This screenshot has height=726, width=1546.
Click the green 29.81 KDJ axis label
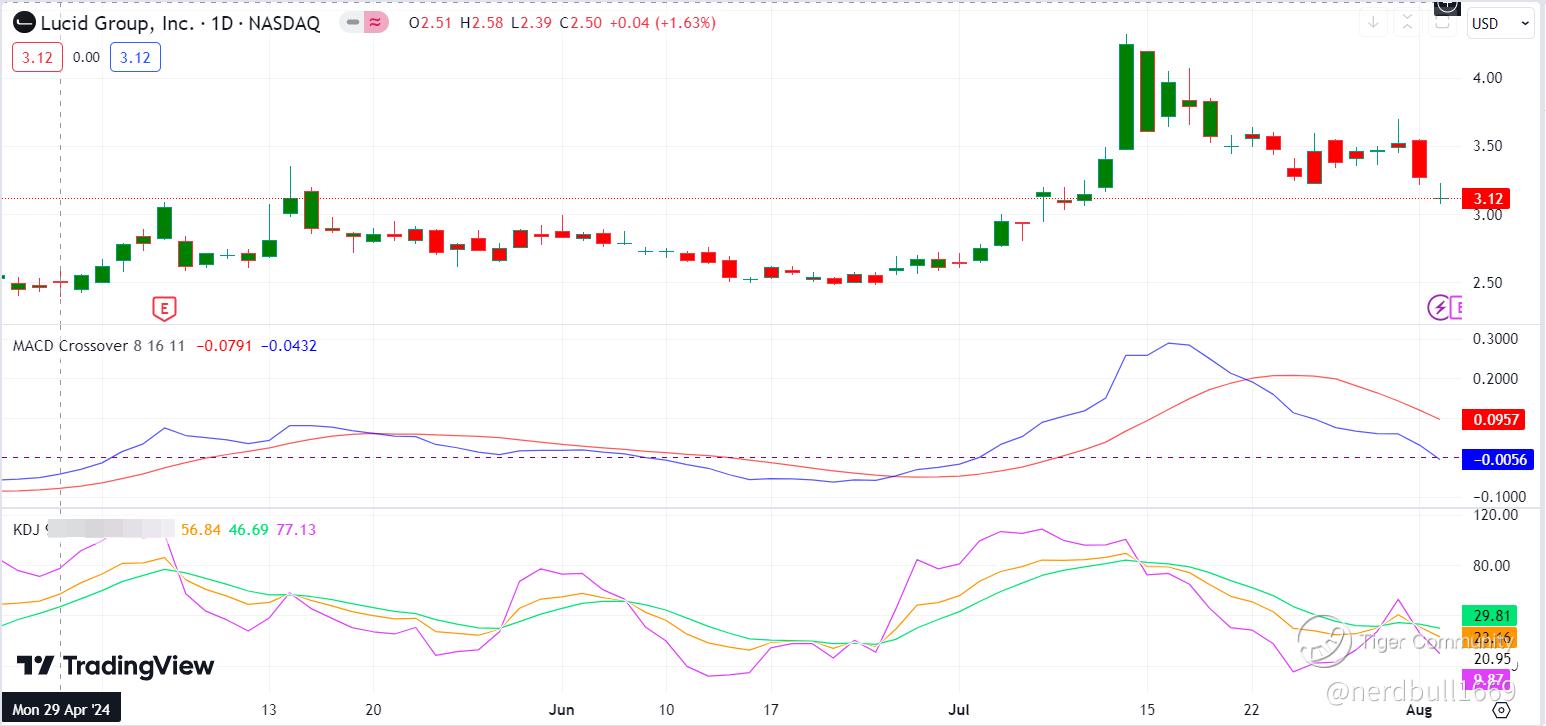[x=1489, y=615]
